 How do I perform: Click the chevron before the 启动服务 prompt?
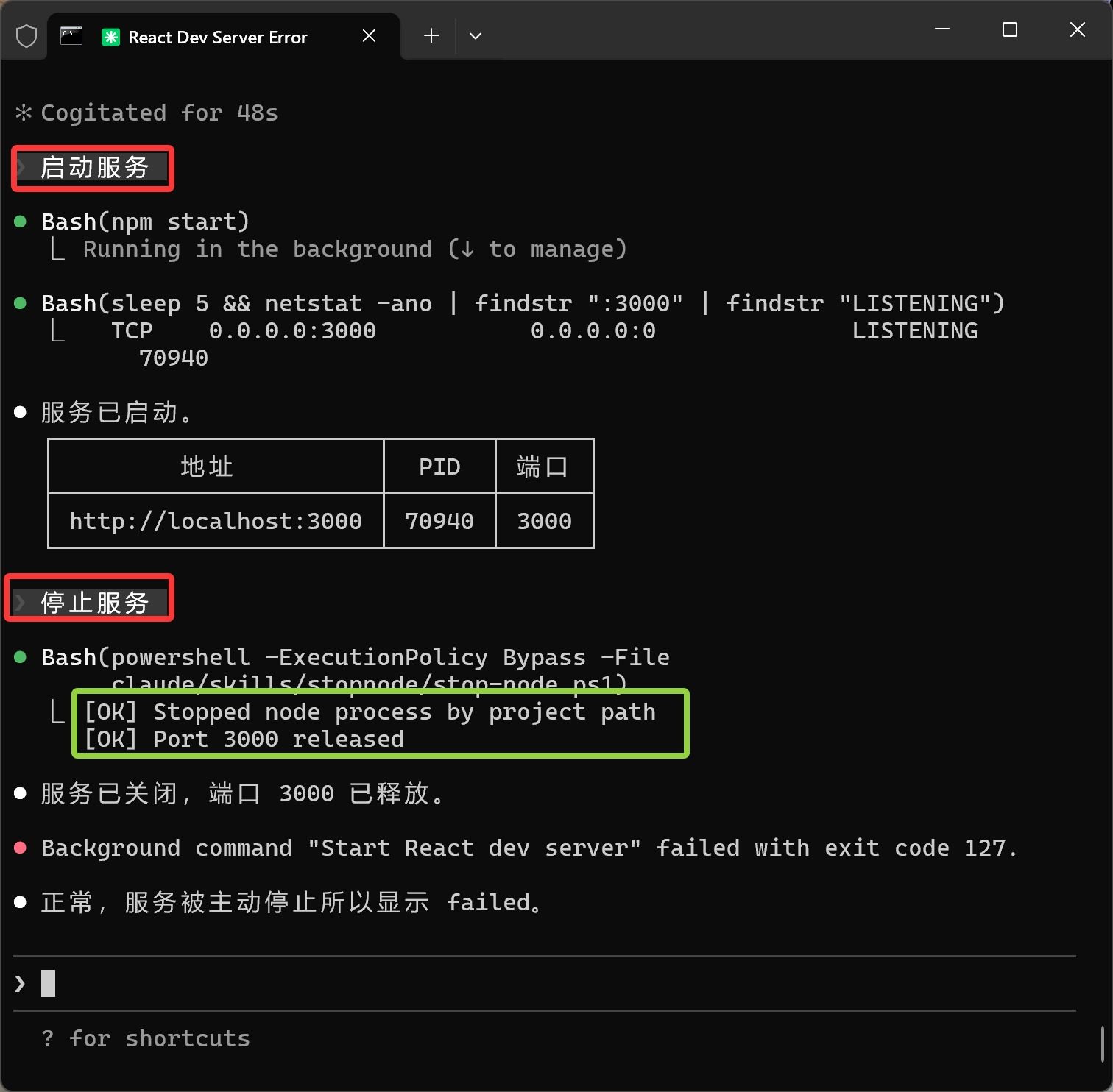[x=22, y=168]
